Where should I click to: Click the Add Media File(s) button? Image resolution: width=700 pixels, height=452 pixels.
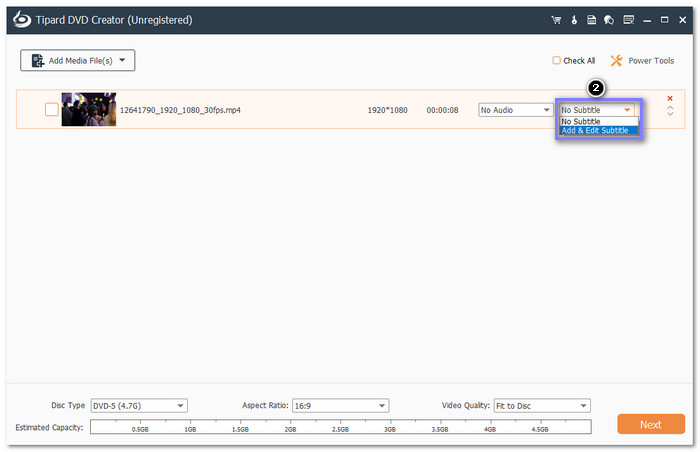[x=77, y=60]
